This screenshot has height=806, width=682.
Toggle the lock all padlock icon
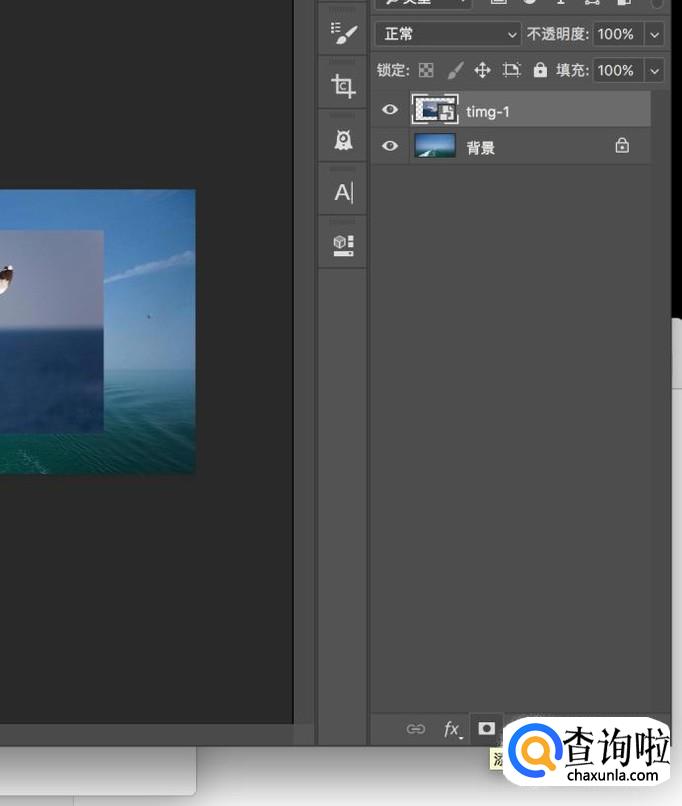(540, 70)
